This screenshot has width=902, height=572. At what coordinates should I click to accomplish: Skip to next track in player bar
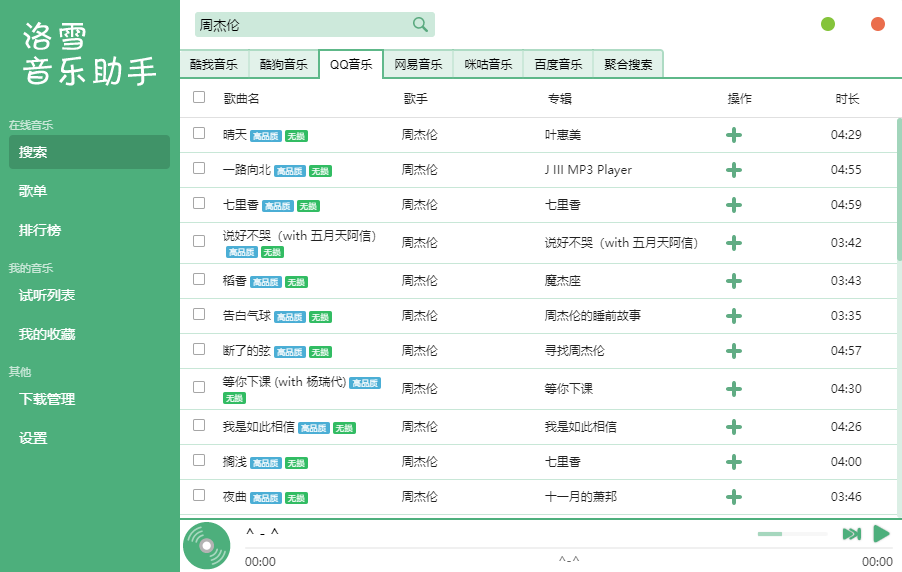852,534
